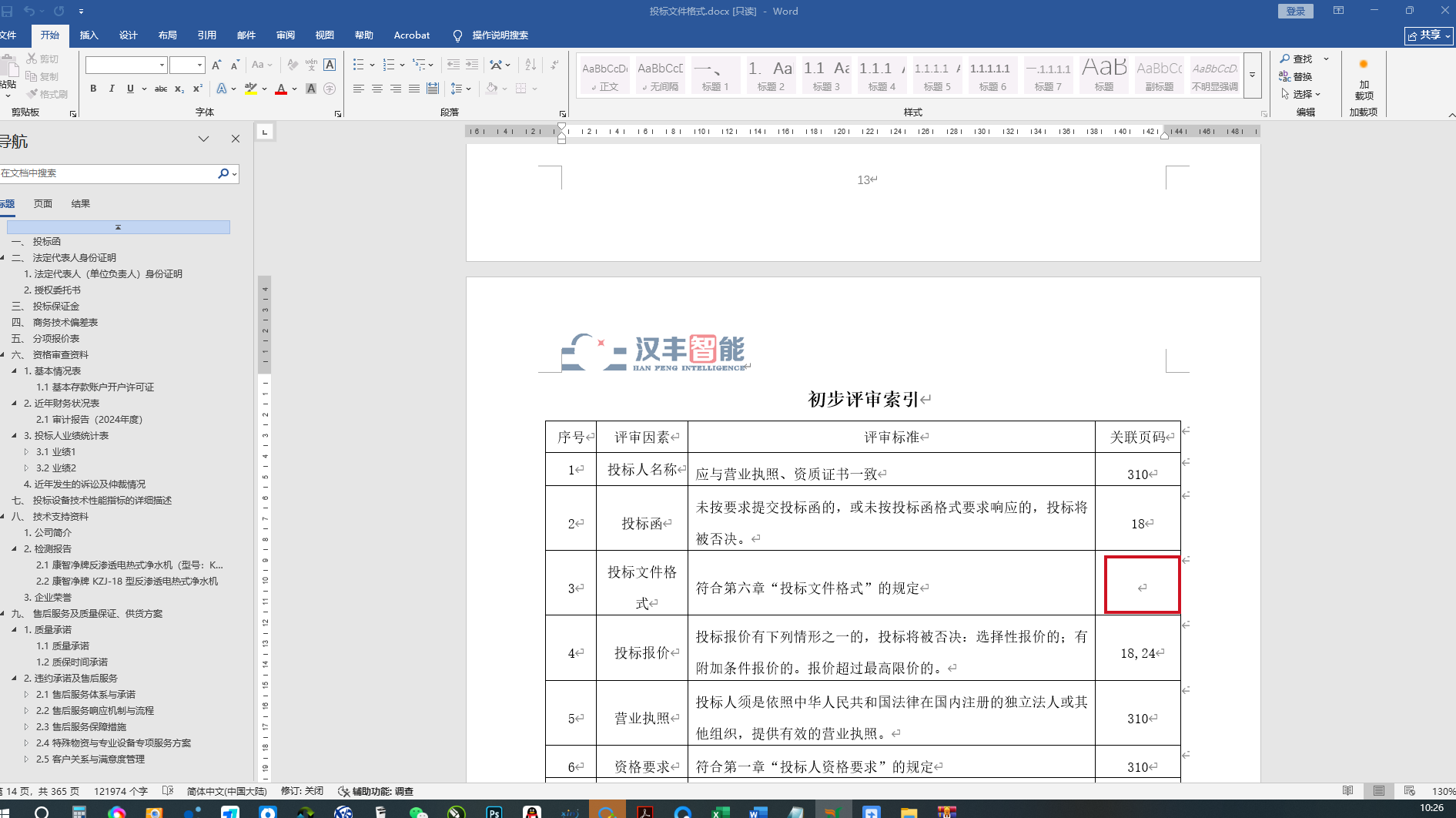Apply character border with the boxed A icon

[x=330, y=65]
